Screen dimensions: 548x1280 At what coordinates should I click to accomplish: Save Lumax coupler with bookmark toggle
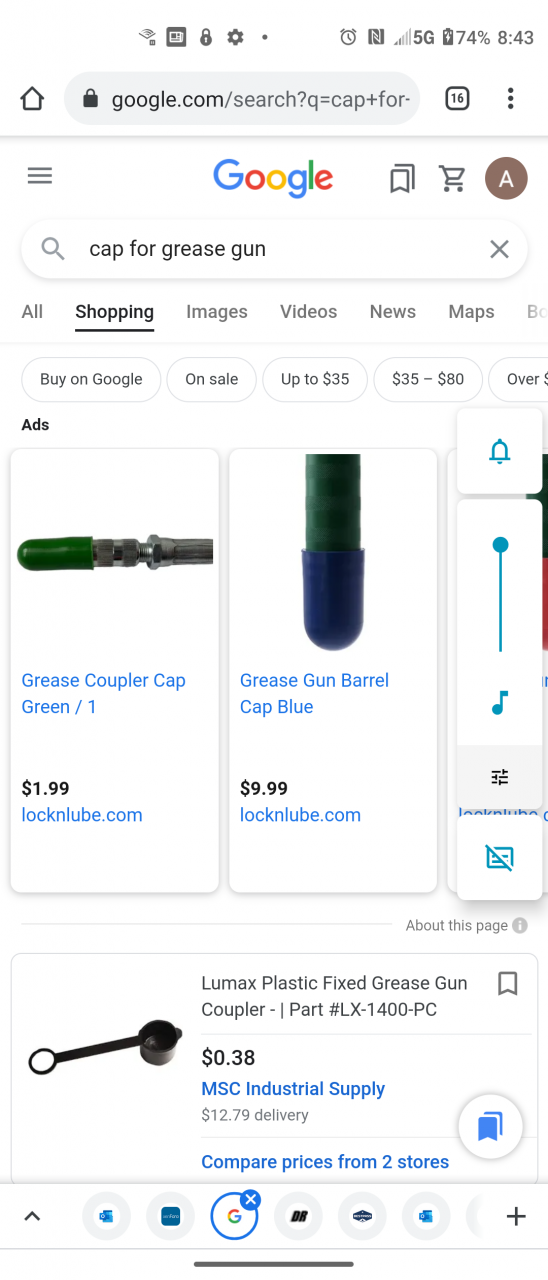pyautogui.click(x=508, y=984)
